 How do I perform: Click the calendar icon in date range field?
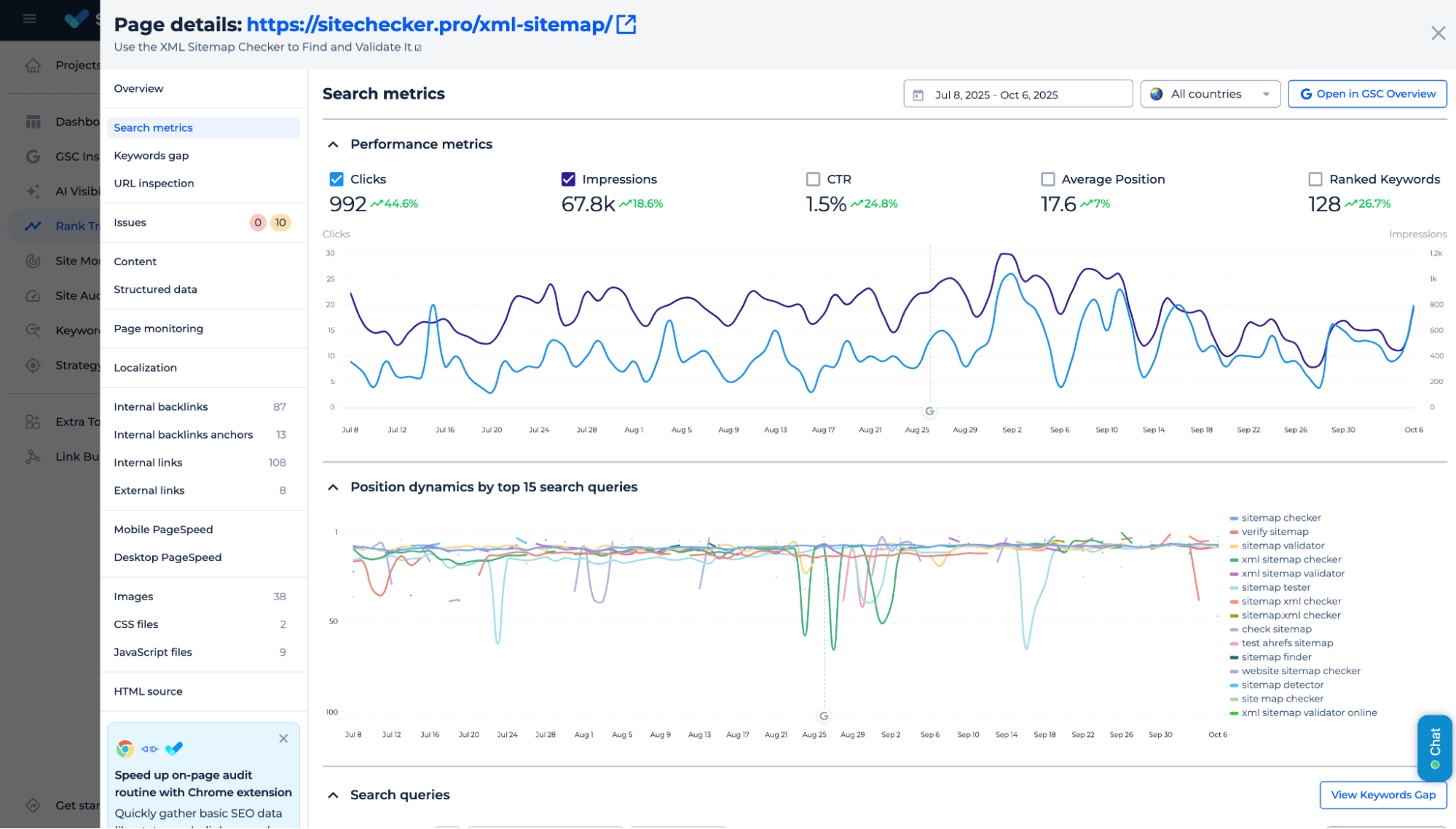point(918,95)
